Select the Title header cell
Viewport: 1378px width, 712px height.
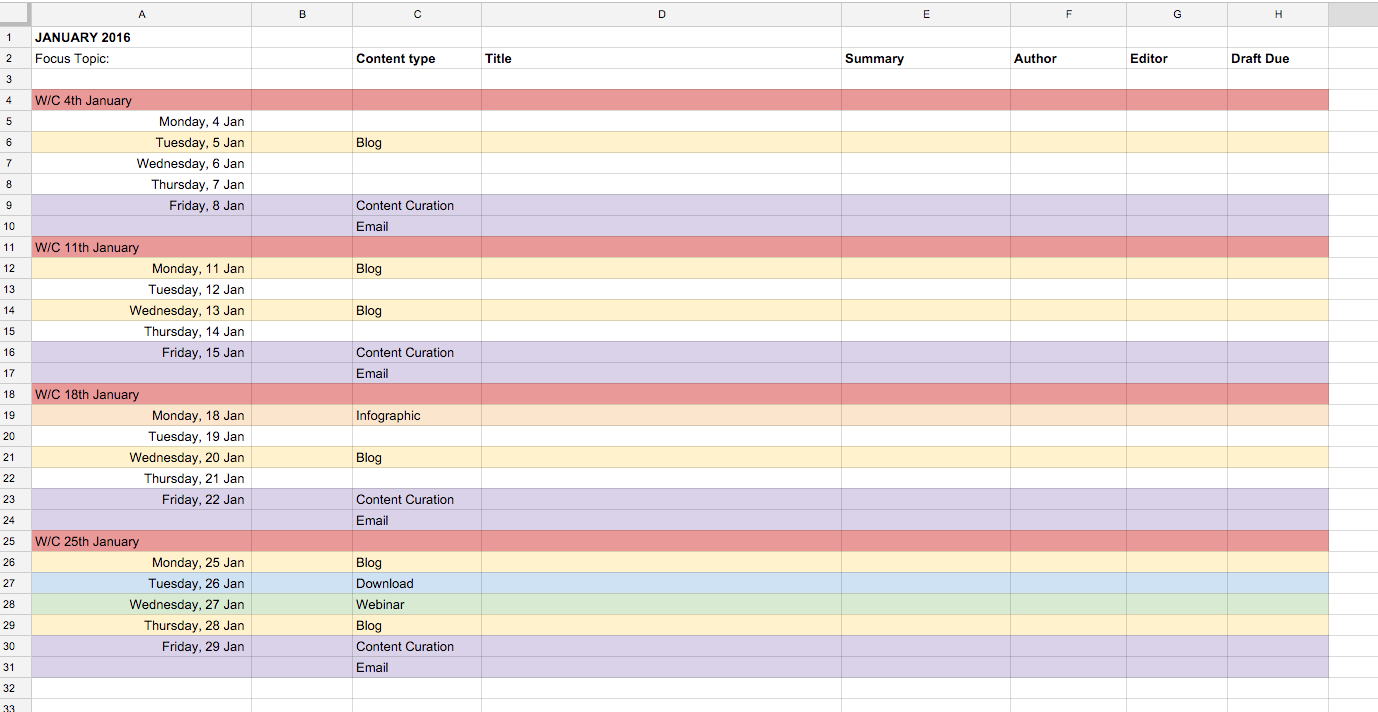[661, 59]
